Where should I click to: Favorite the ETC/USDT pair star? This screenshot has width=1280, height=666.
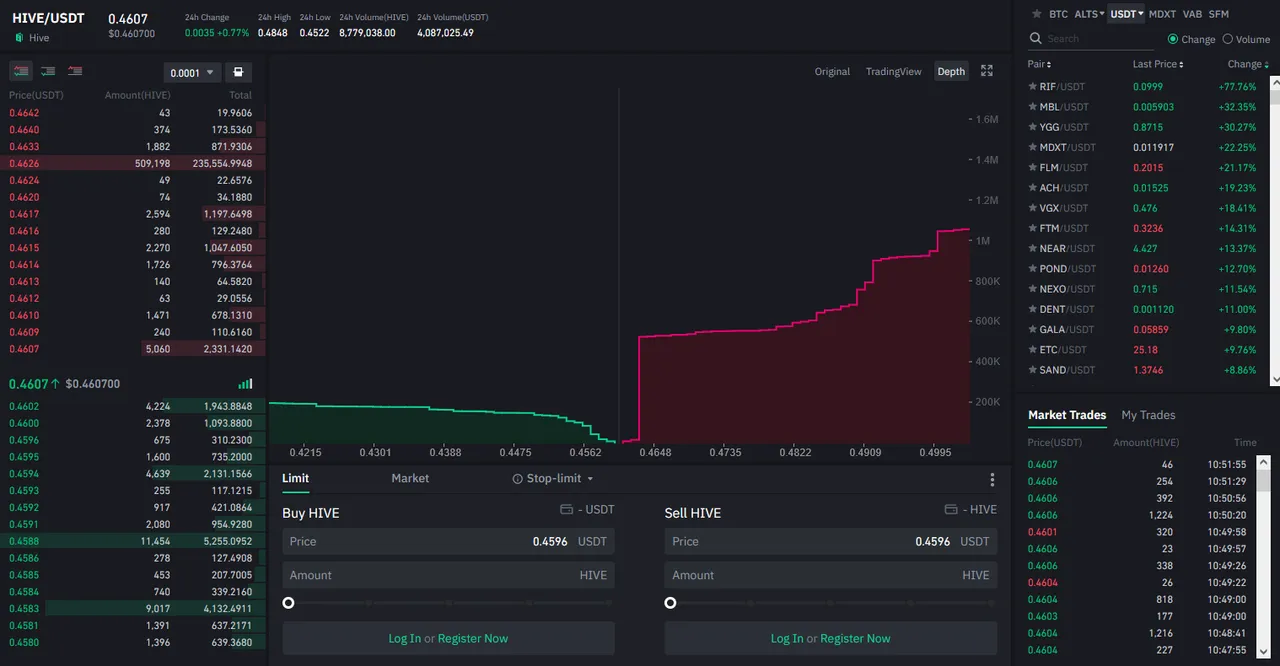pyautogui.click(x=1032, y=350)
